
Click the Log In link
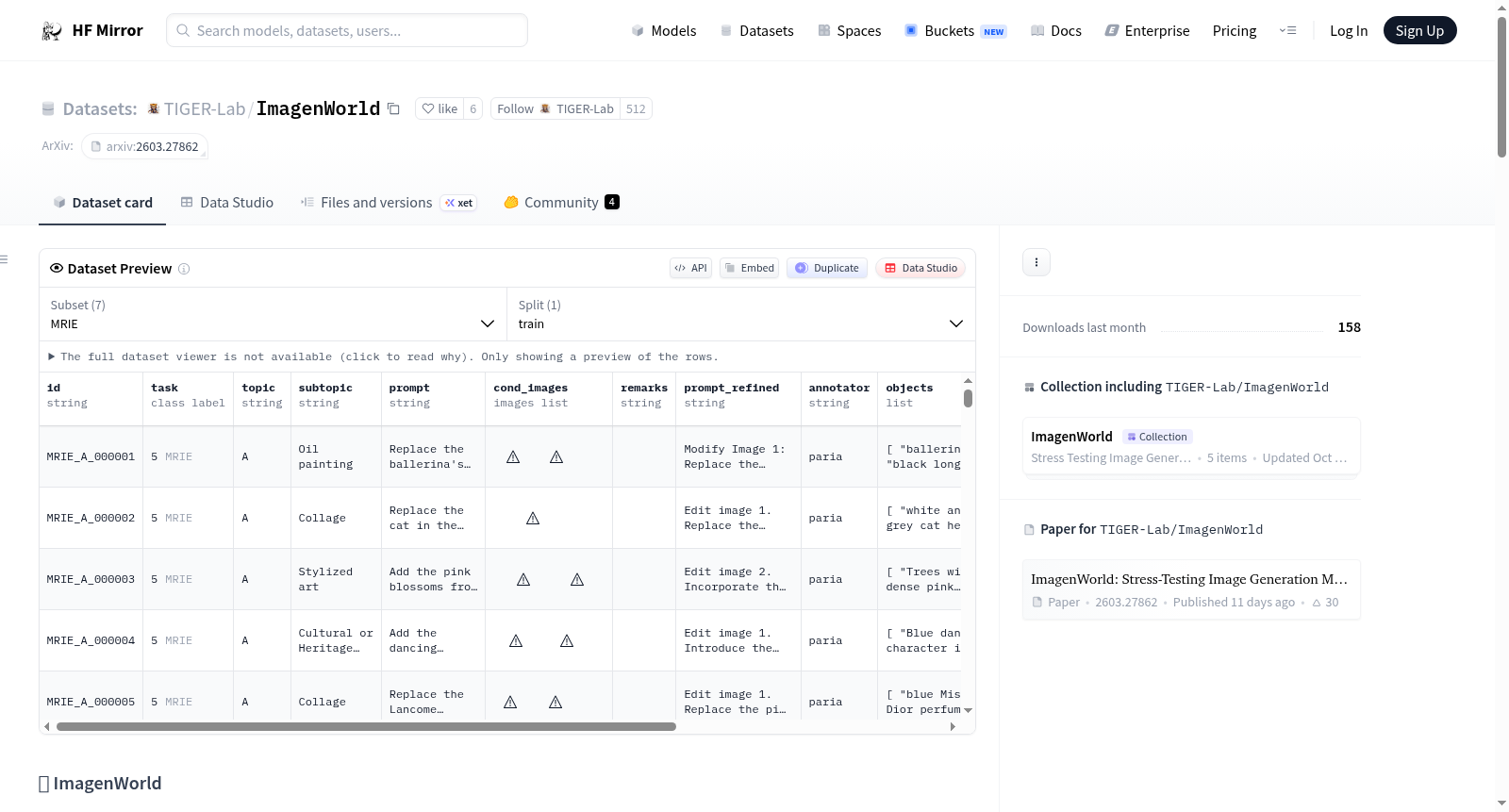[x=1349, y=31]
